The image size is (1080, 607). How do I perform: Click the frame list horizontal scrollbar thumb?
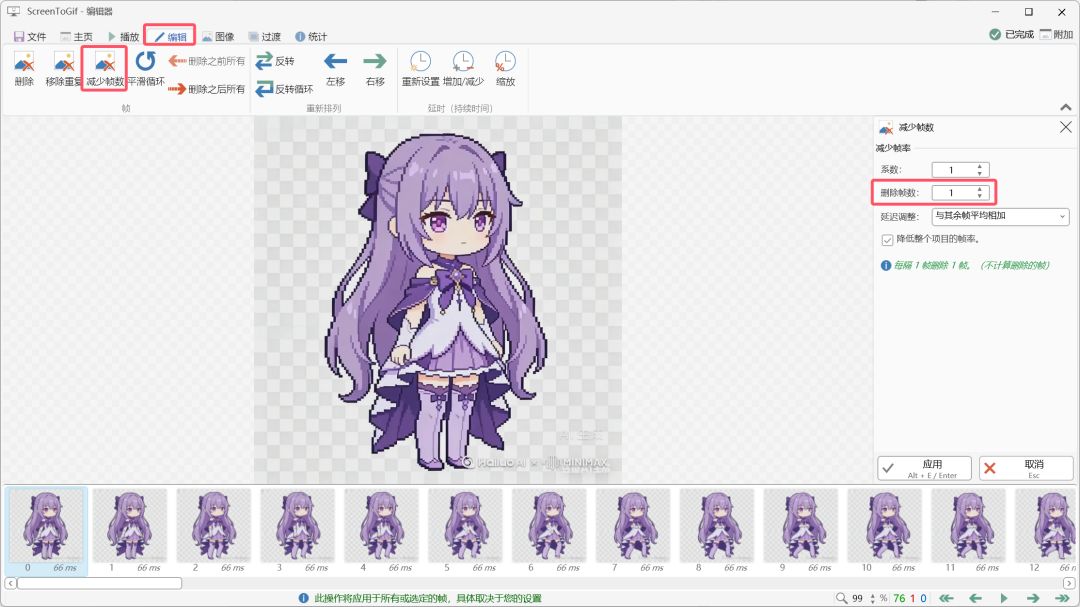[x=99, y=583]
